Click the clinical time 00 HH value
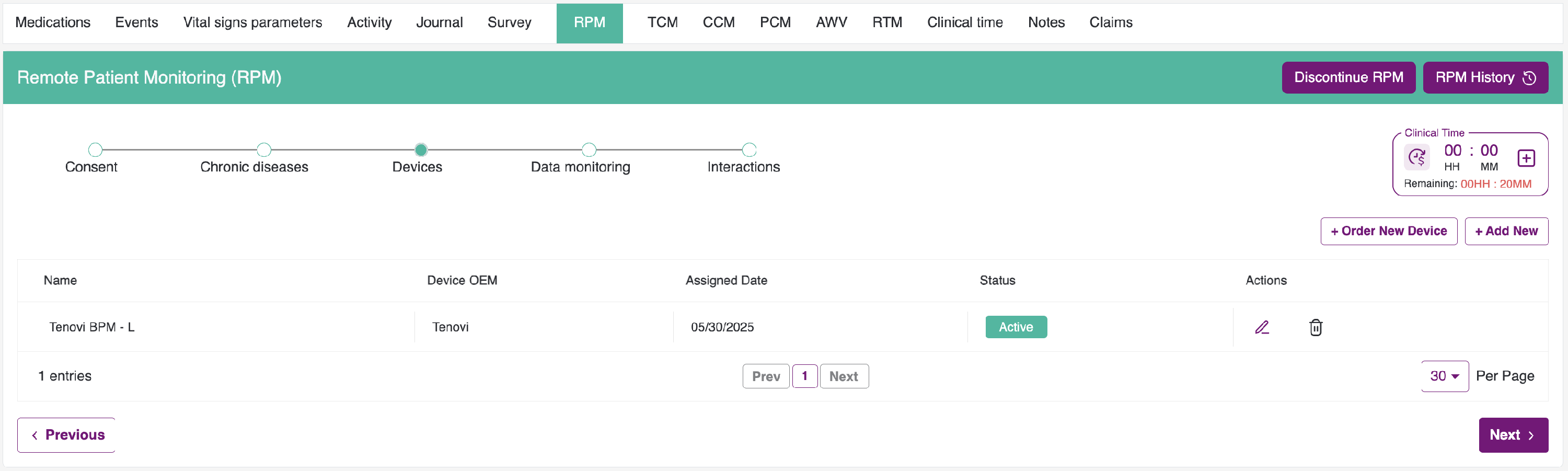Screen dimensions: 1568x471 pyautogui.click(x=1452, y=151)
